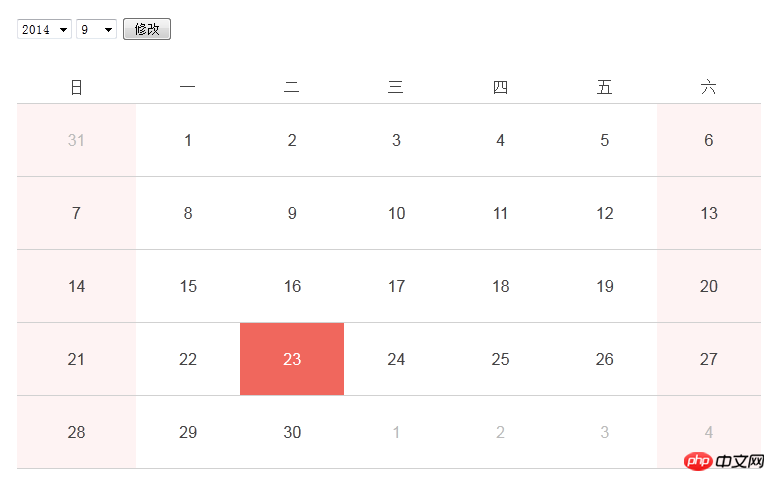The height and width of the screenshot is (481, 775).
Task: Click the php中文网 logo
Action: [x=724, y=461]
